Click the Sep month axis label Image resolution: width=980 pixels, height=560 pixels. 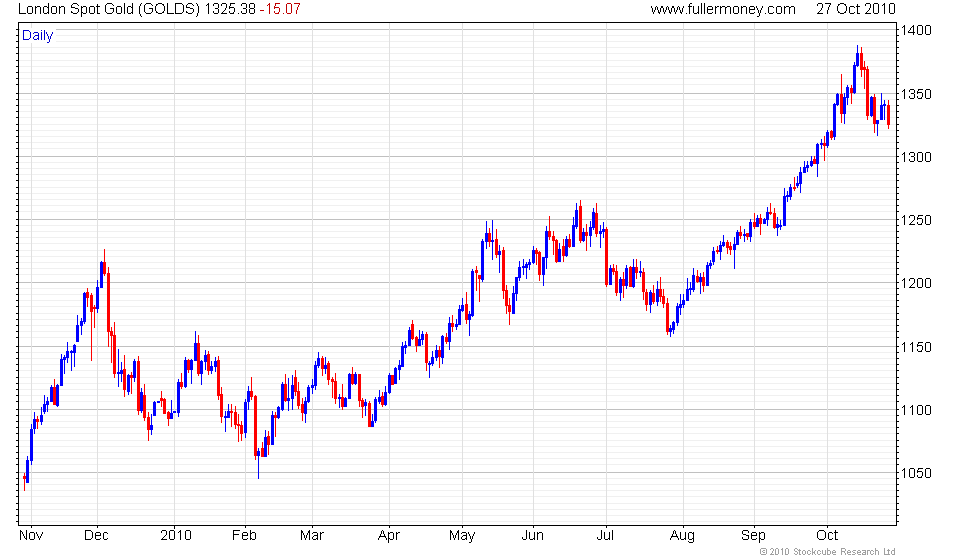[x=753, y=536]
